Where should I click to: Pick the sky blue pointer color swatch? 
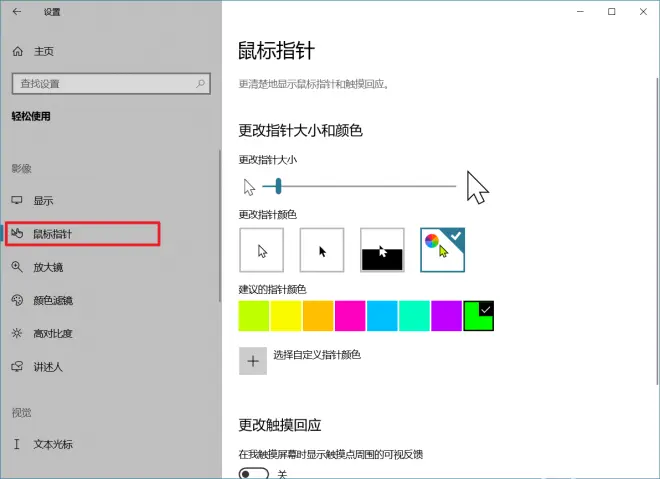pos(382,316)
